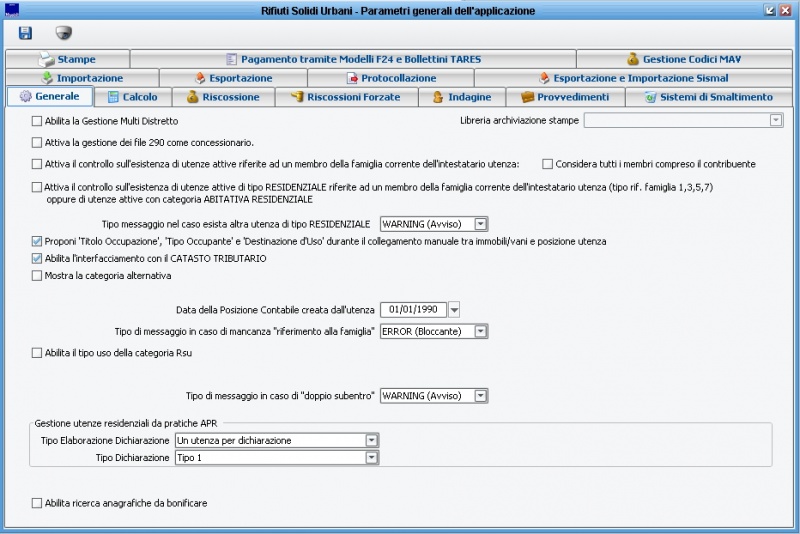This screenshot has width=800, height=534.
Task: Open the Provvedimenti tab
Action: 565,97
